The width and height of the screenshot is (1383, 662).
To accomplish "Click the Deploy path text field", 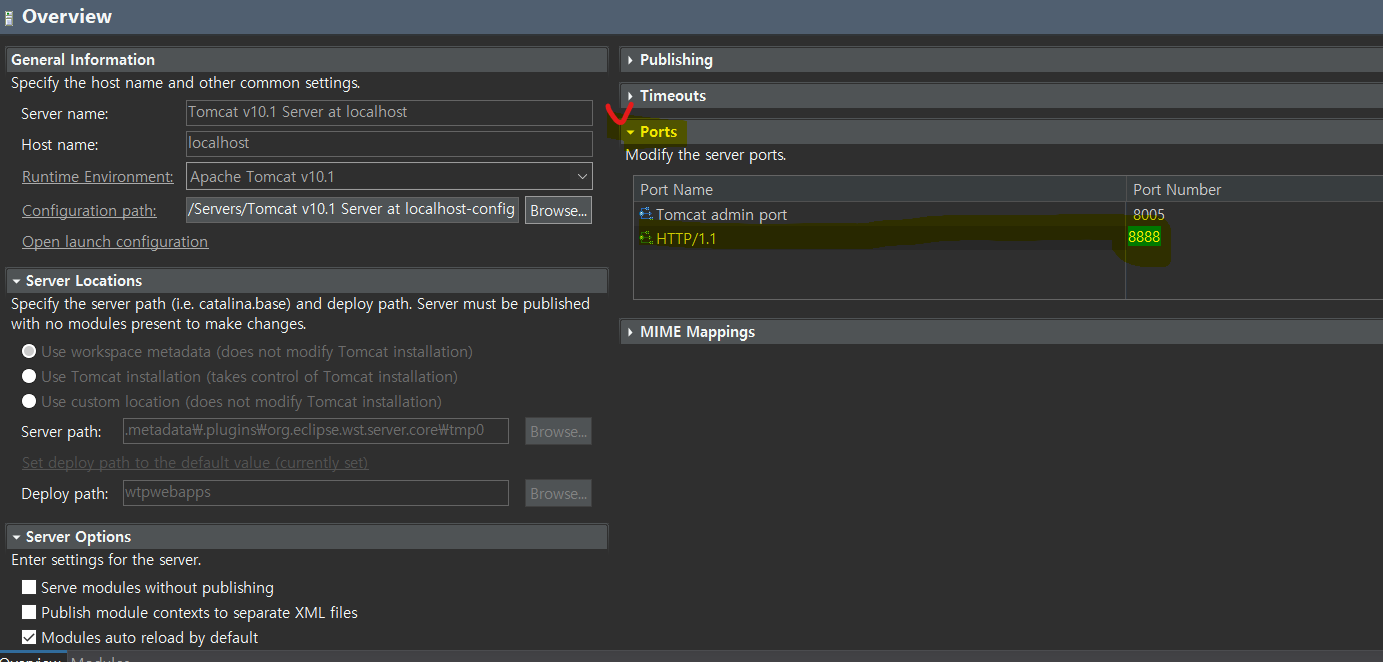I will pos(315,493).
